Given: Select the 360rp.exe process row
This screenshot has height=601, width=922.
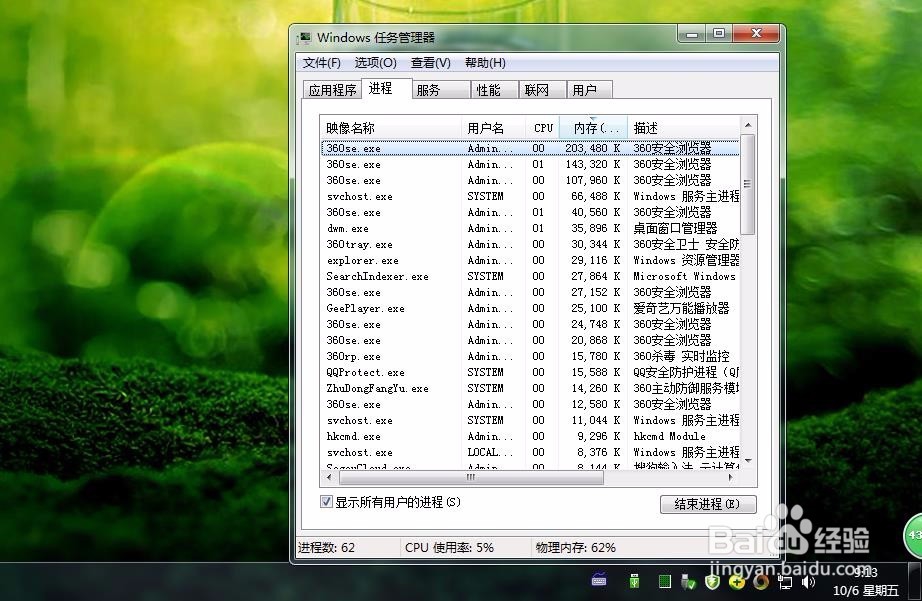Looking at the screenshot, I should point(530,356).
